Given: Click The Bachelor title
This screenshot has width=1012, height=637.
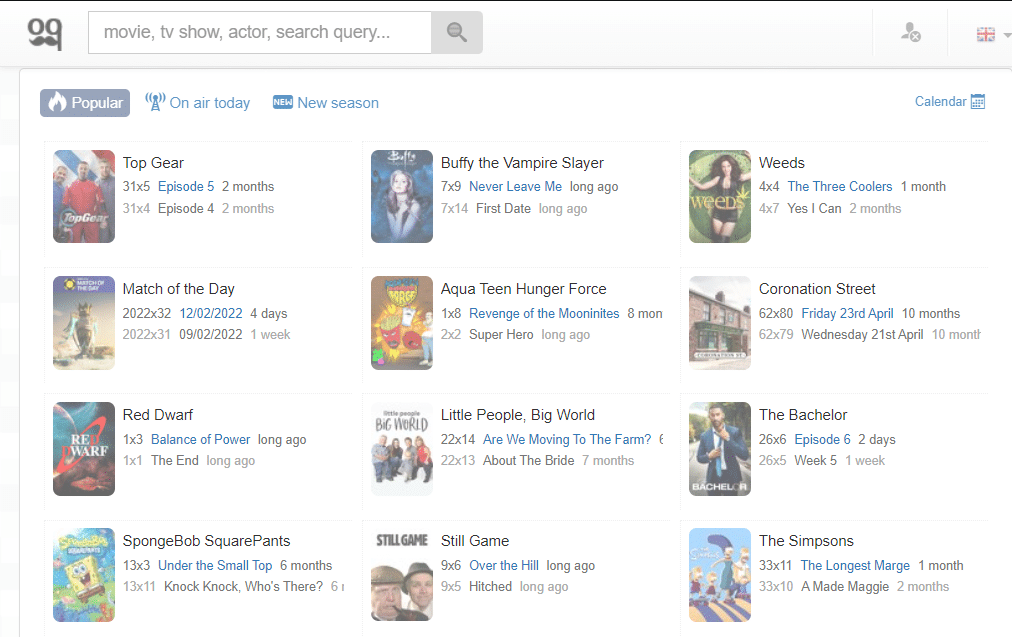Looking at the screenshot, I should click(x=803, y=415).
